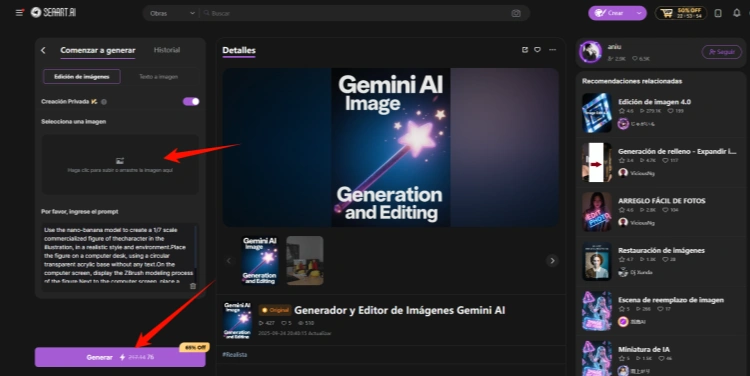Image resolution: width=750 pixels, height=376 pixels.
Task: Select the Edición de imágenes mode
Action: click(x=82, y=77)
